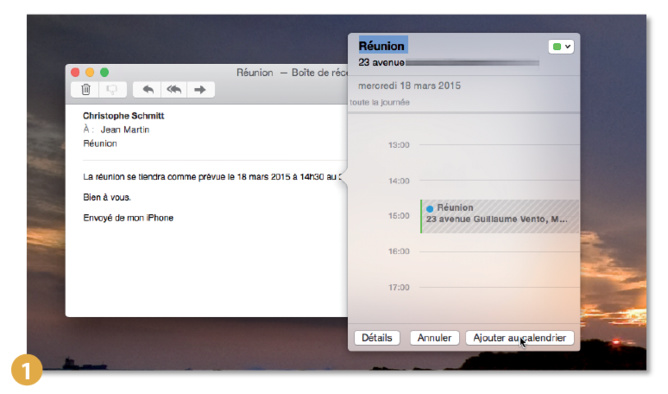The width and height of the screenshot is (668, 394).
Task: Click the Forward arrow icon
Action: tap(200, 89)
